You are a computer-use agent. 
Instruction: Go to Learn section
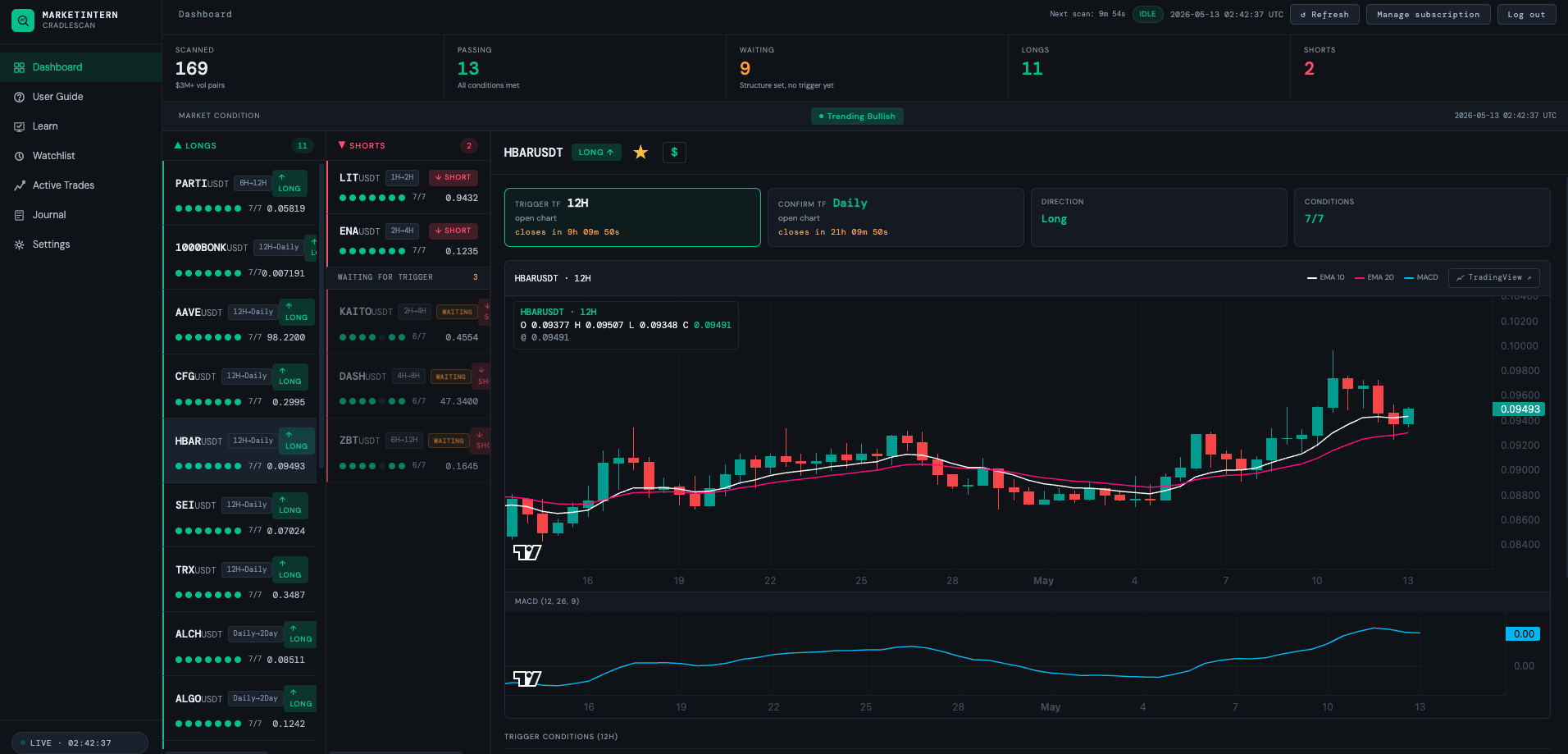click(x=80, y=126)
